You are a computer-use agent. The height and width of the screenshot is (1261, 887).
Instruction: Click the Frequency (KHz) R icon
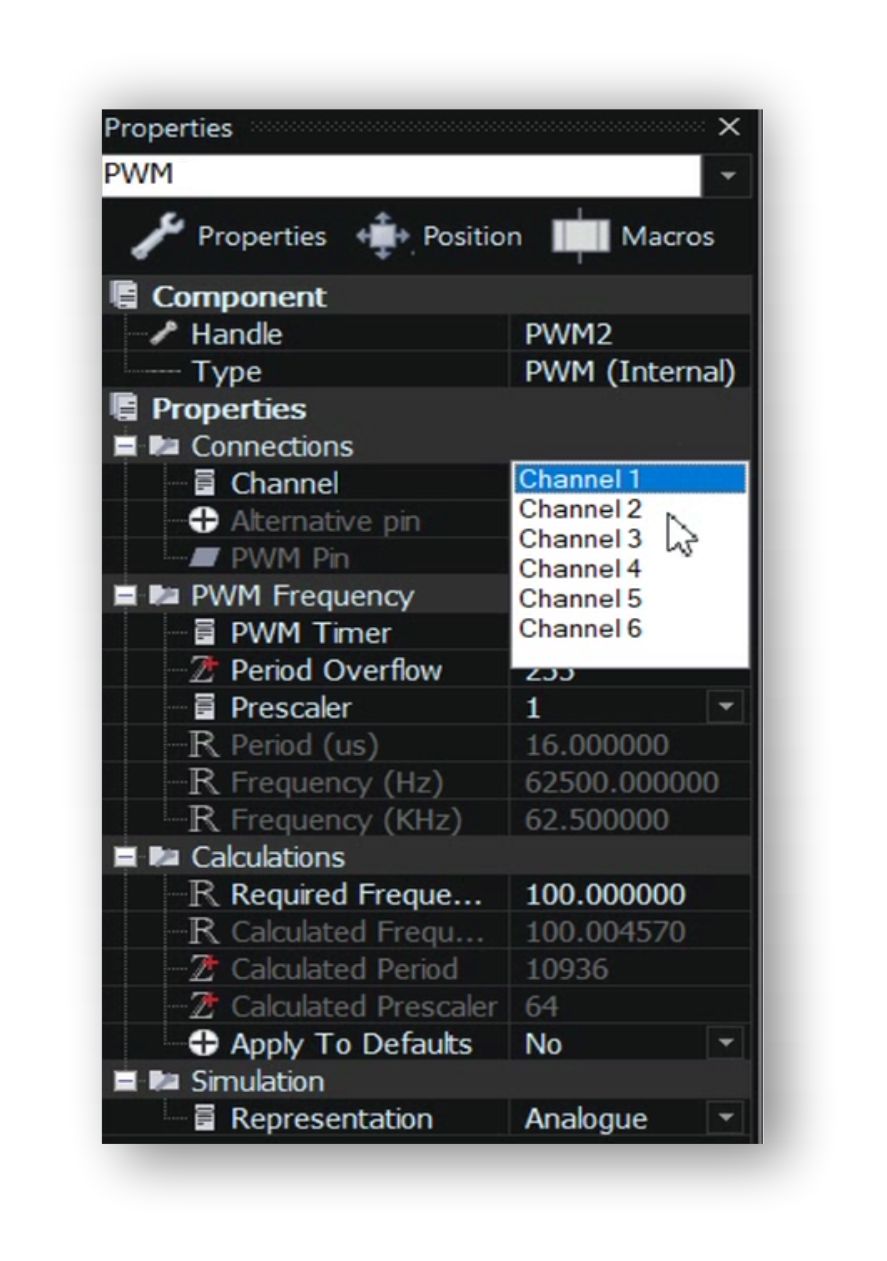204,820
